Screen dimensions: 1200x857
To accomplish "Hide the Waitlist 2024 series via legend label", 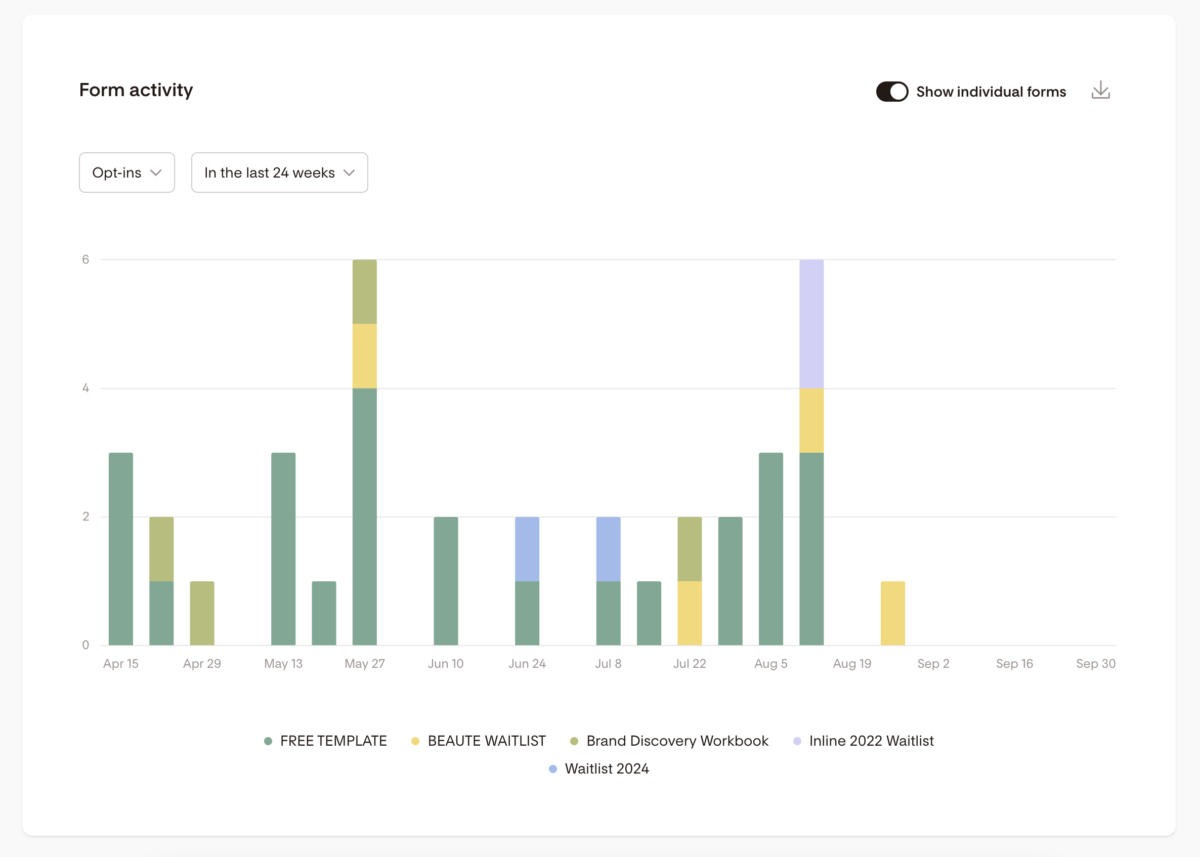I will tap(606, 769).
